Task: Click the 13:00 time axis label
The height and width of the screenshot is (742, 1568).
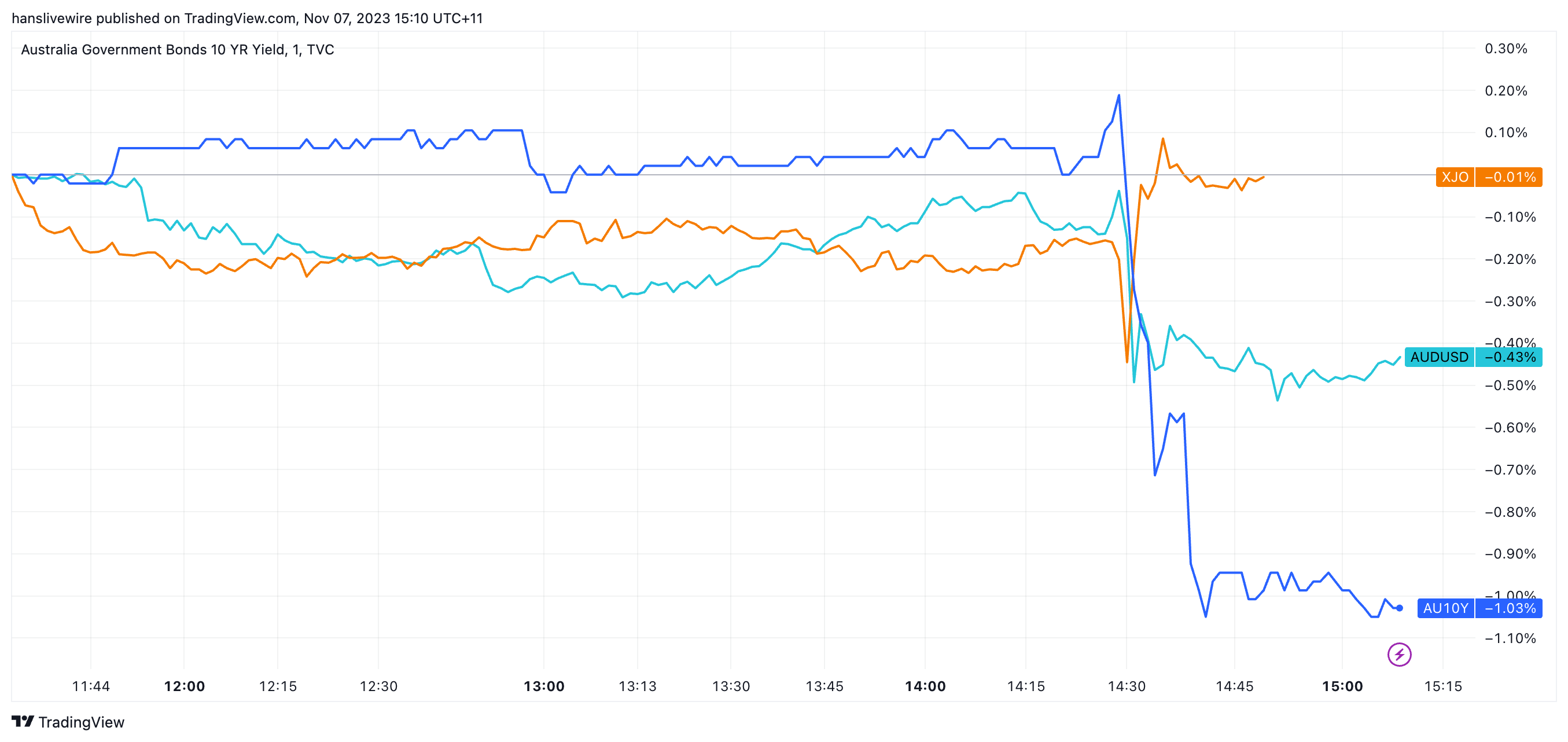Action: coord(543,686)
